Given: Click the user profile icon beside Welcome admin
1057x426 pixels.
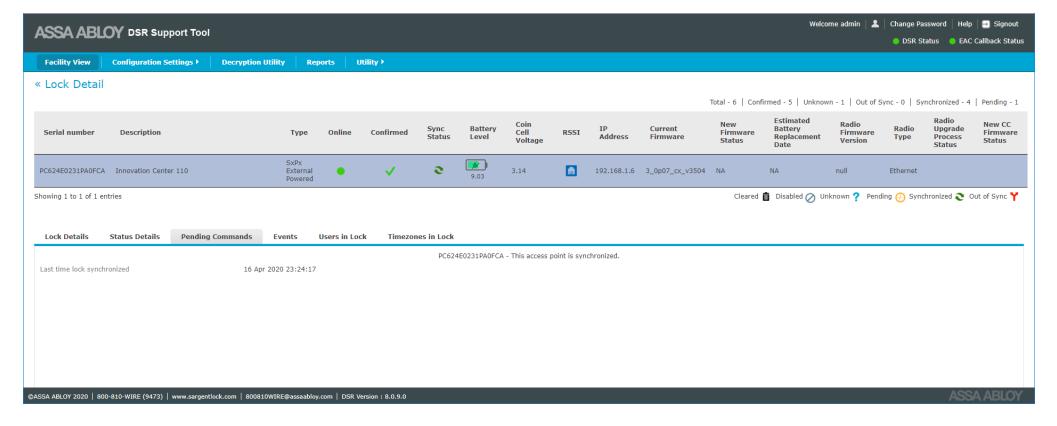Looking at the screenshot, I should point(875,24).
